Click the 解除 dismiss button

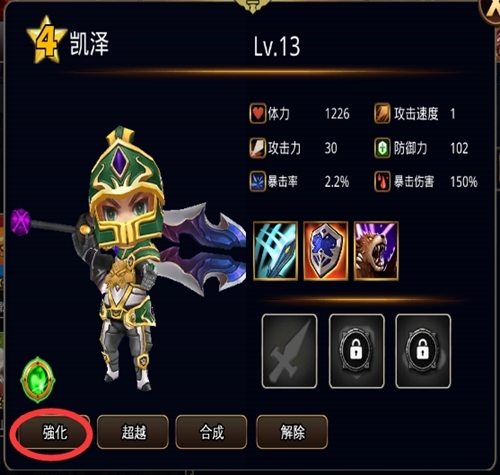pos(292,432)
